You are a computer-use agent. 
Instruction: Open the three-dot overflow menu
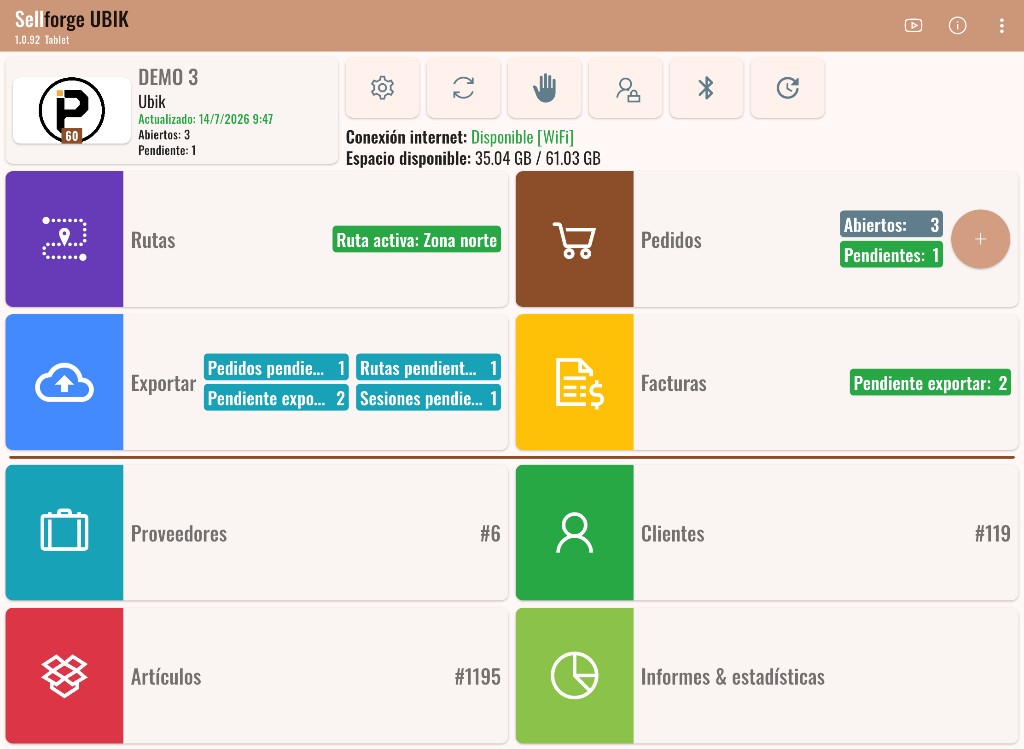click(1001, 25)
